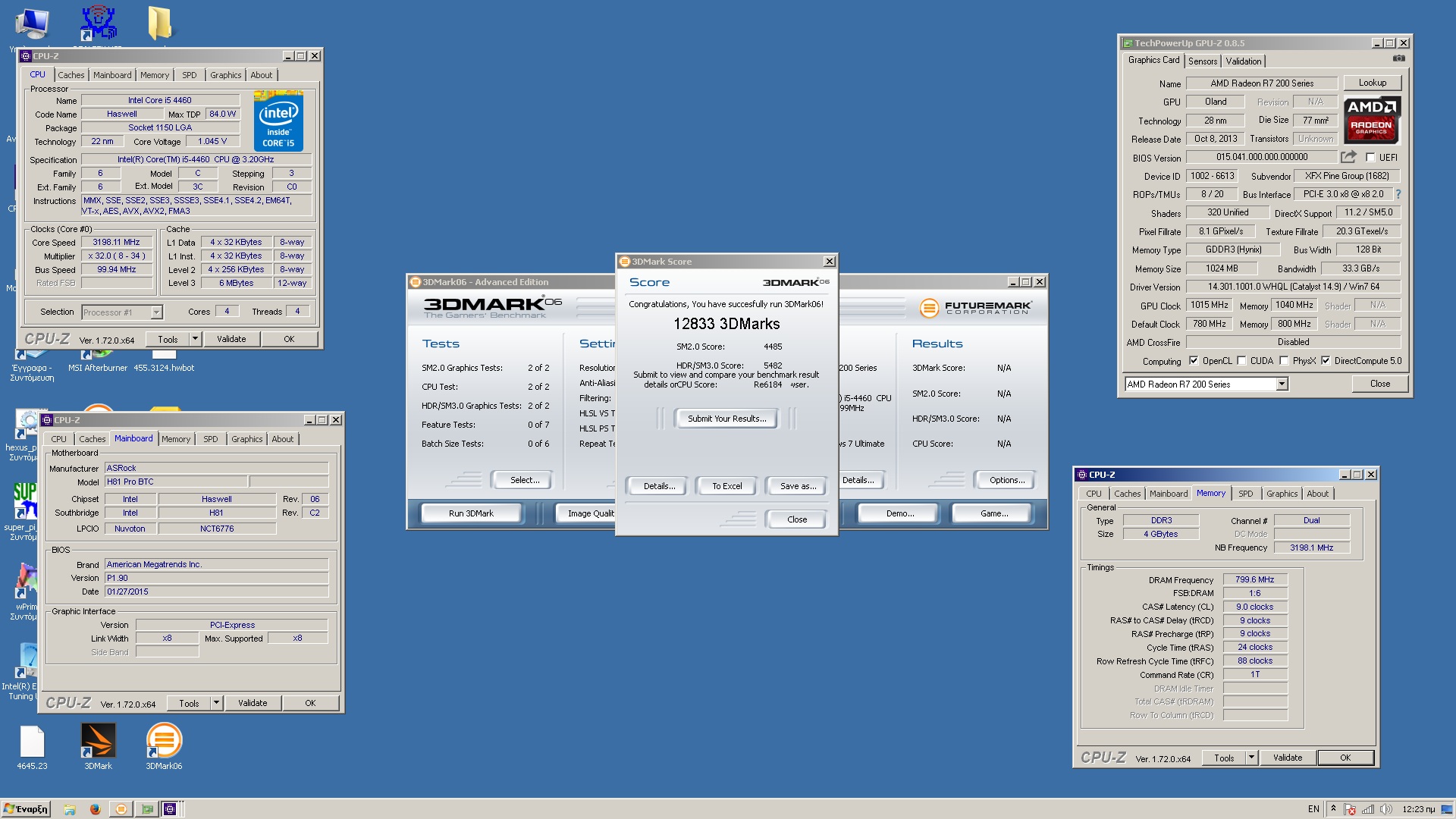Screen dimensions: 1456x819
Task: Click Validate in CPU-Z Memory window
Action: click(1288, 758)
